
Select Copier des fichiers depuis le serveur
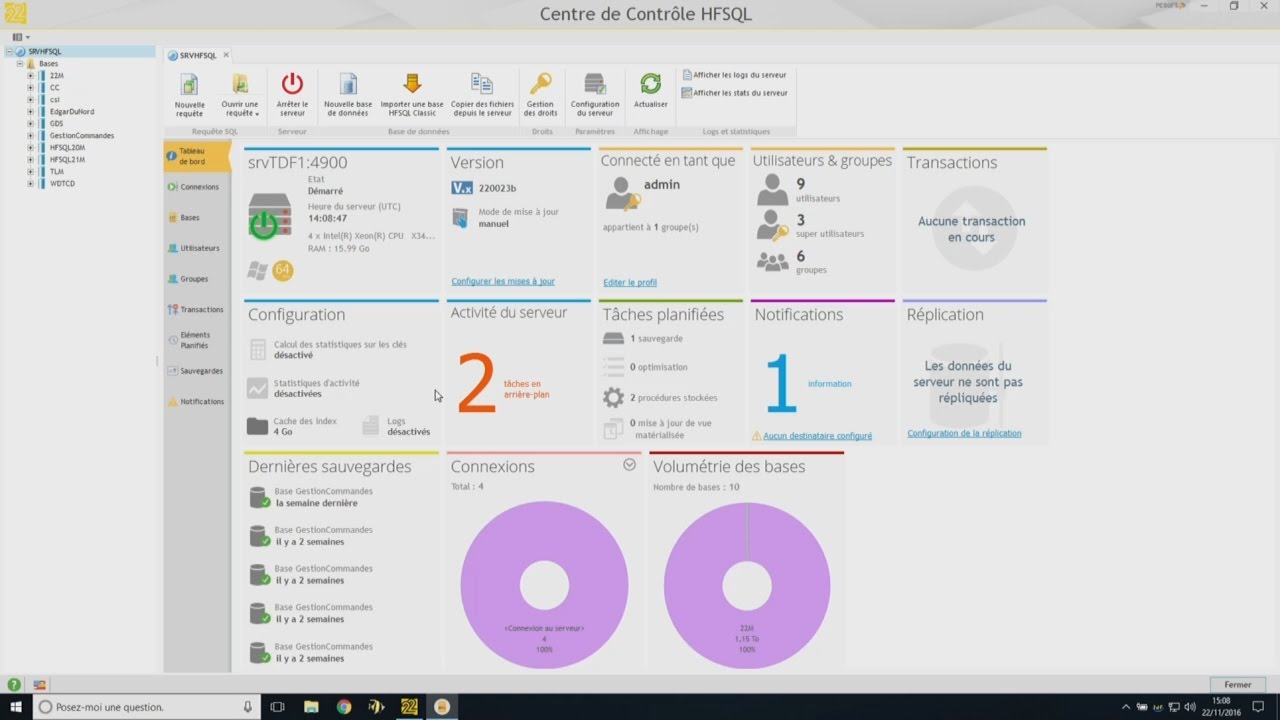[482, 95]
